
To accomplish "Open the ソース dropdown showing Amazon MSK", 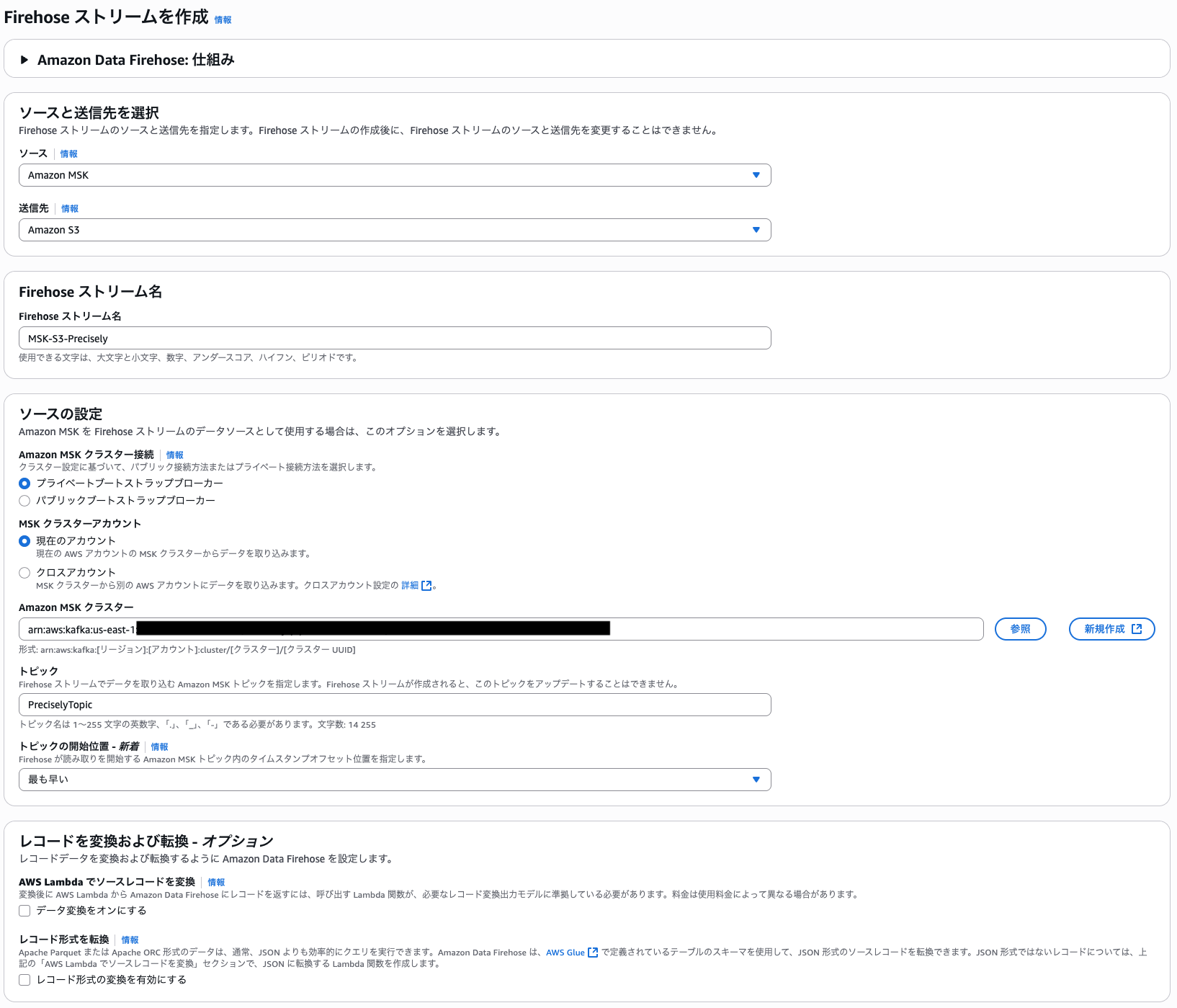I will coord(395,175).
